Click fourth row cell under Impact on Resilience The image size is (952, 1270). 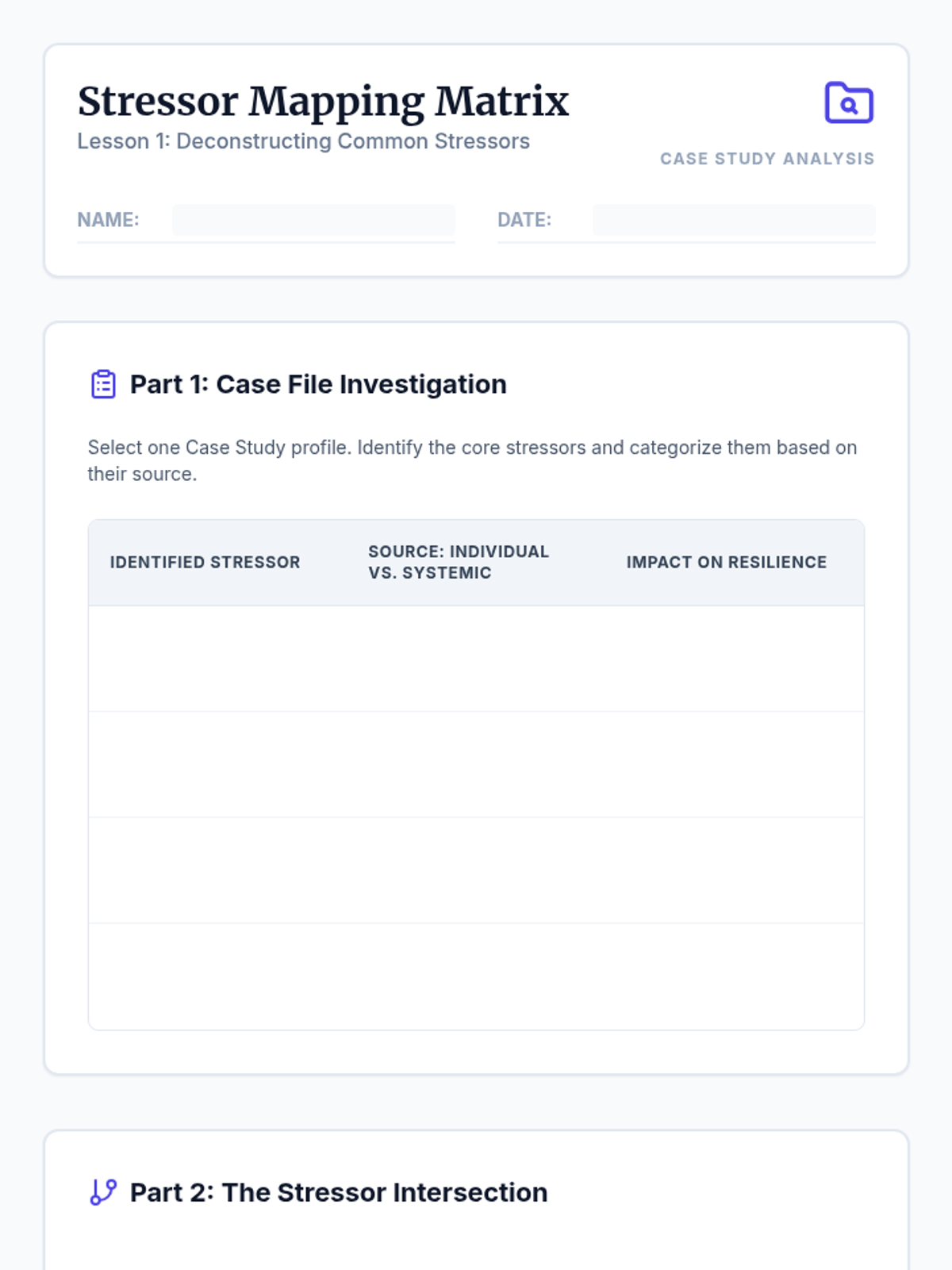pyautogui.click(x=735, y=976)
